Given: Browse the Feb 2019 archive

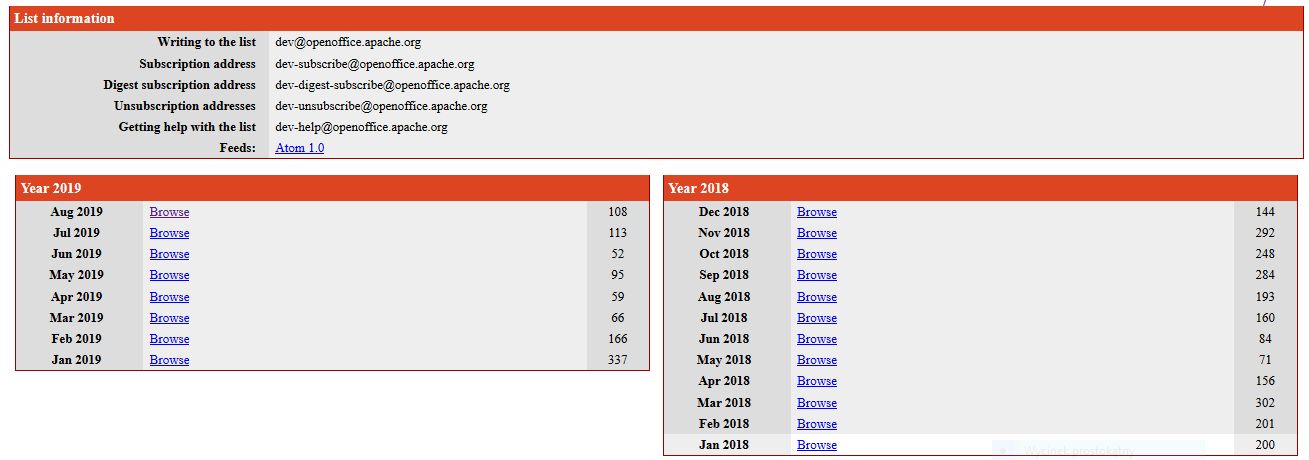Looking at the screenshot, I should tap(169, 339).
